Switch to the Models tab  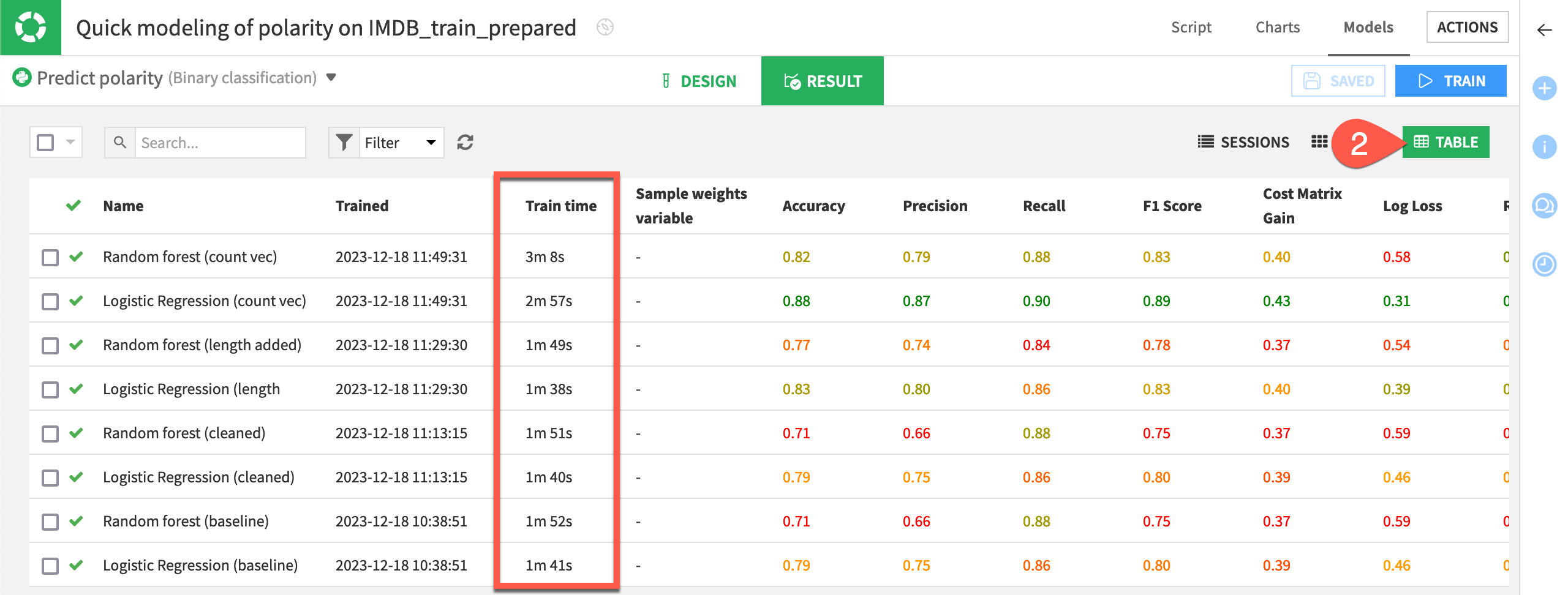[1368, 28]
